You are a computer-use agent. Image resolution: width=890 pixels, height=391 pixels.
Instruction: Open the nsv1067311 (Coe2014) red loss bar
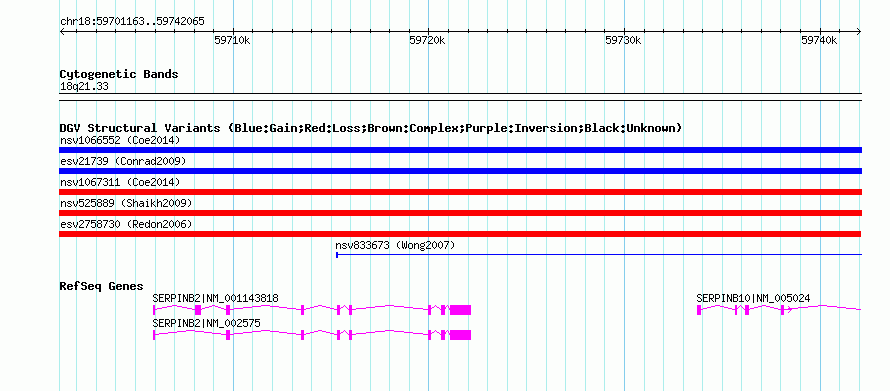460,192
